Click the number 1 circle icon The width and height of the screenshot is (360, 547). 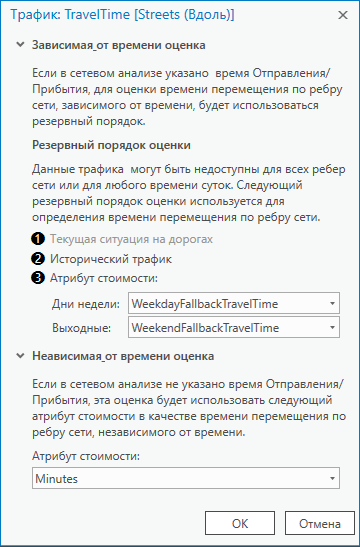(x=38, y=239)
